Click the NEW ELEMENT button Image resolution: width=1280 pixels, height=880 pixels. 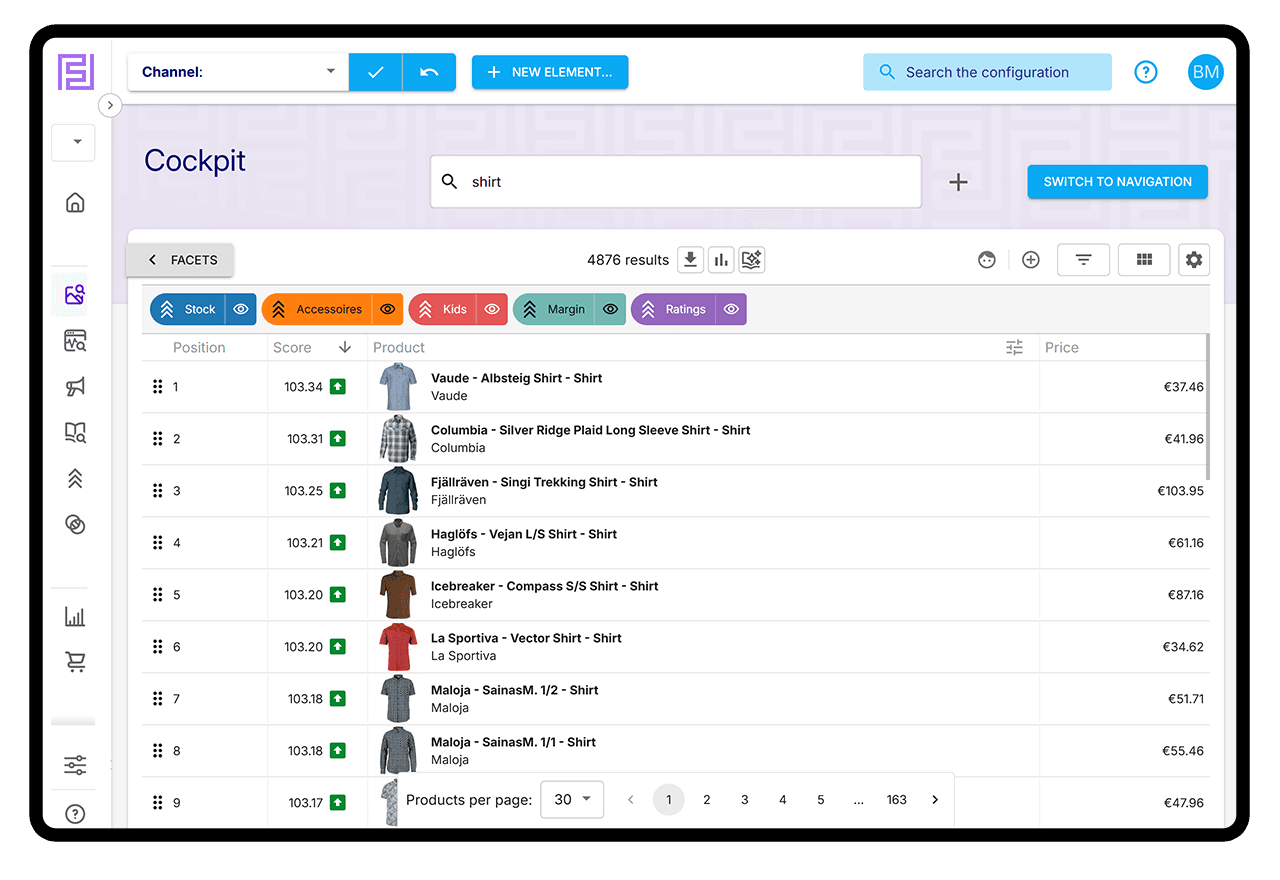point(550,72)
